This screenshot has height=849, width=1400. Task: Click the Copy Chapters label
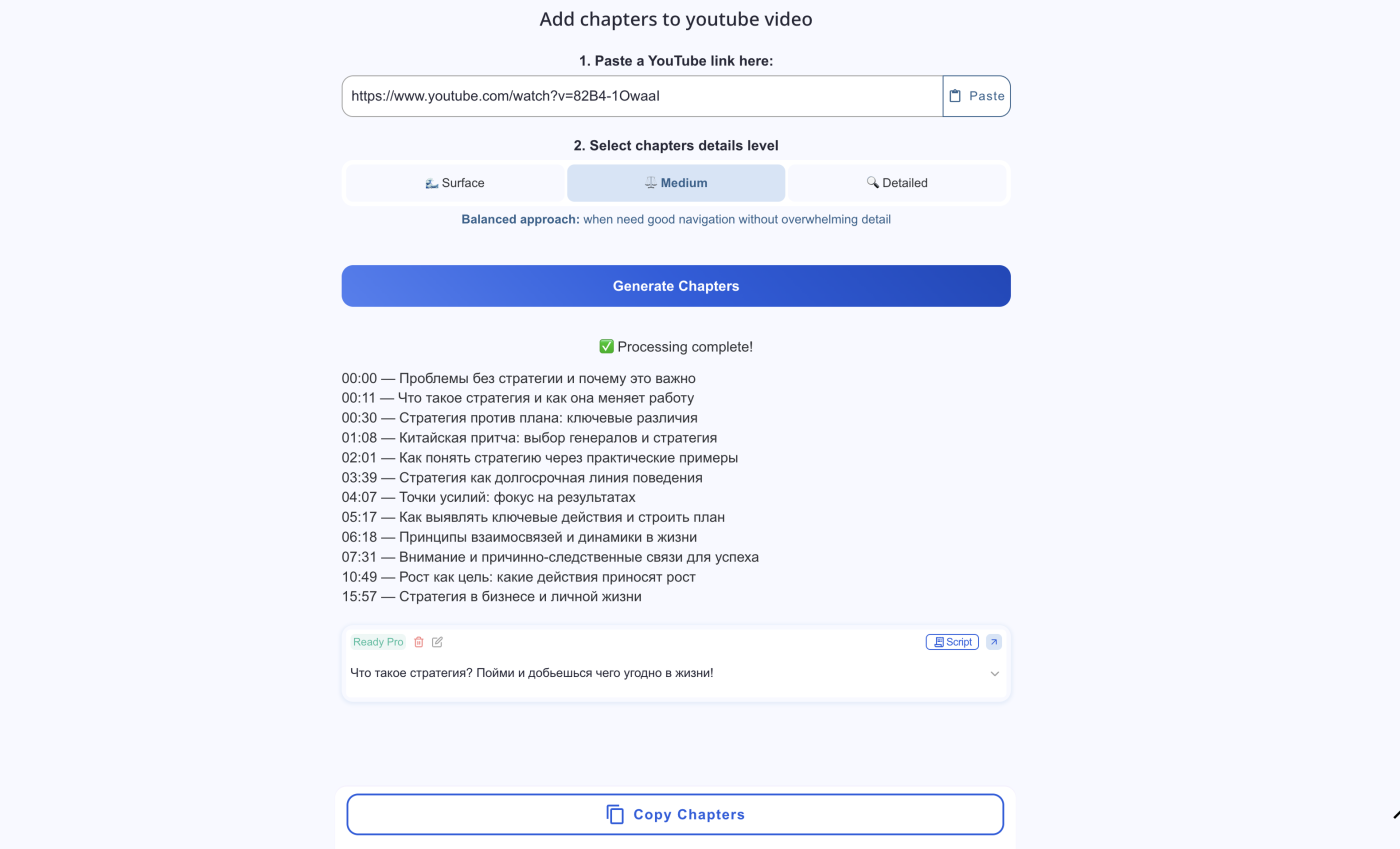(689, 814)
